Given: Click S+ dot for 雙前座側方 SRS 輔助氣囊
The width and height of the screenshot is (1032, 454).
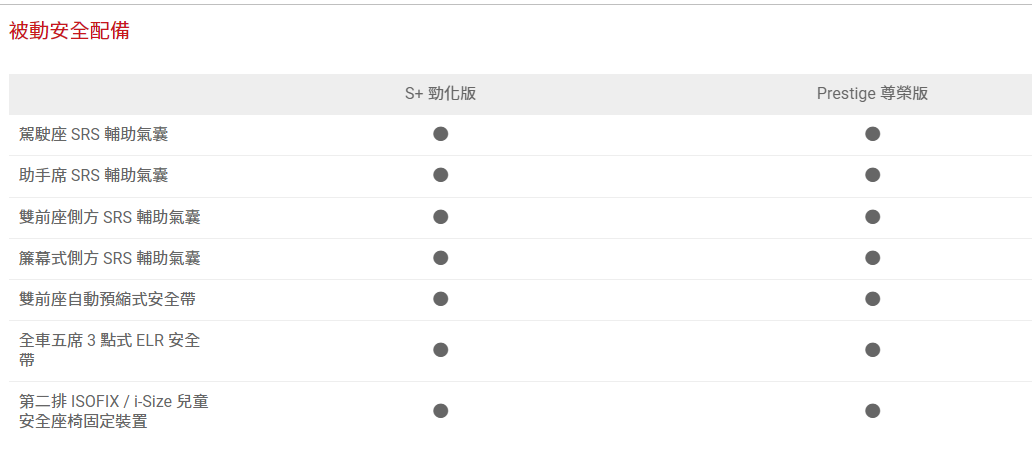Looking at the screenshot, I should [440, 217].
